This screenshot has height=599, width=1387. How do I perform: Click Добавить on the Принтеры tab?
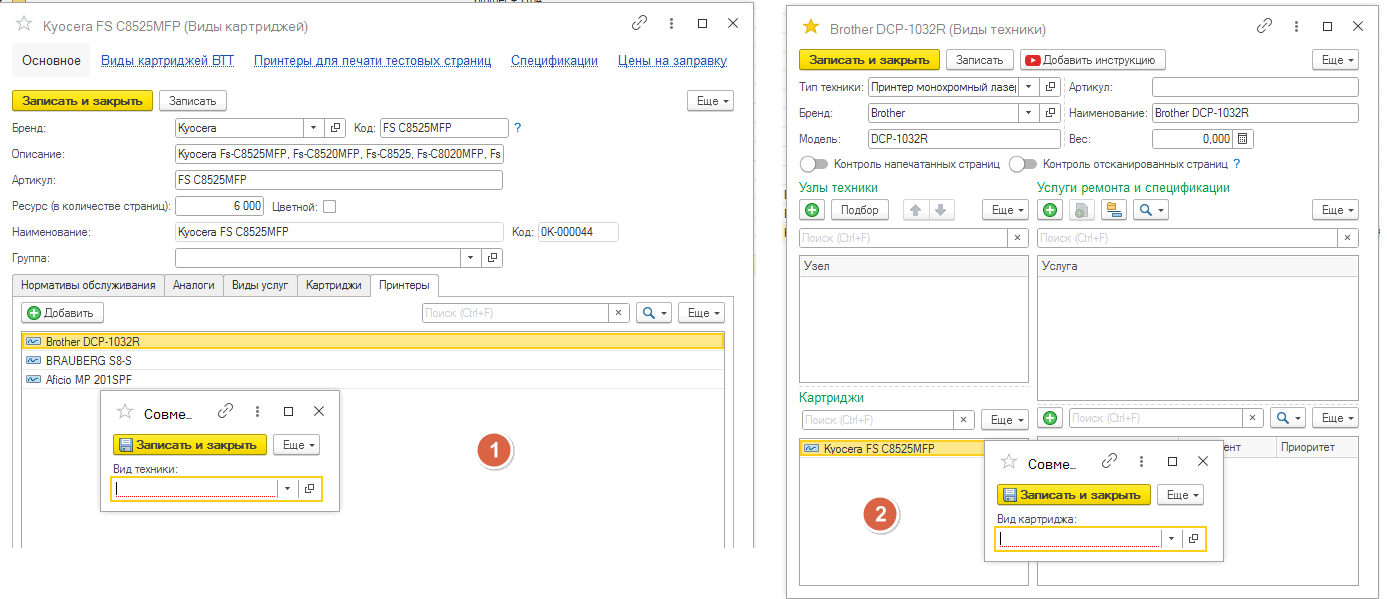[63, 313]
